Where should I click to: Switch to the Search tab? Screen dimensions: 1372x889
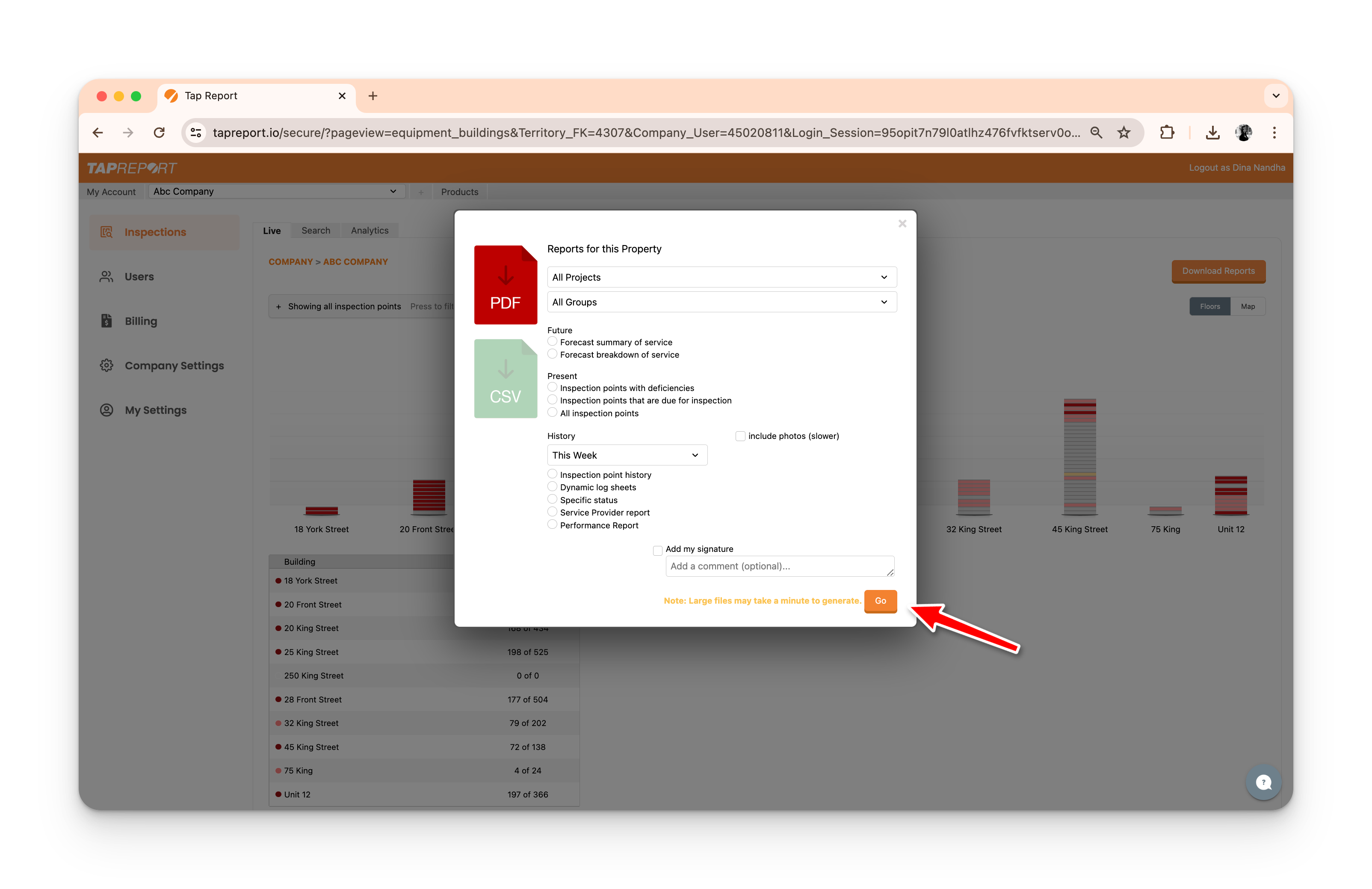click(x=316, y=231)
